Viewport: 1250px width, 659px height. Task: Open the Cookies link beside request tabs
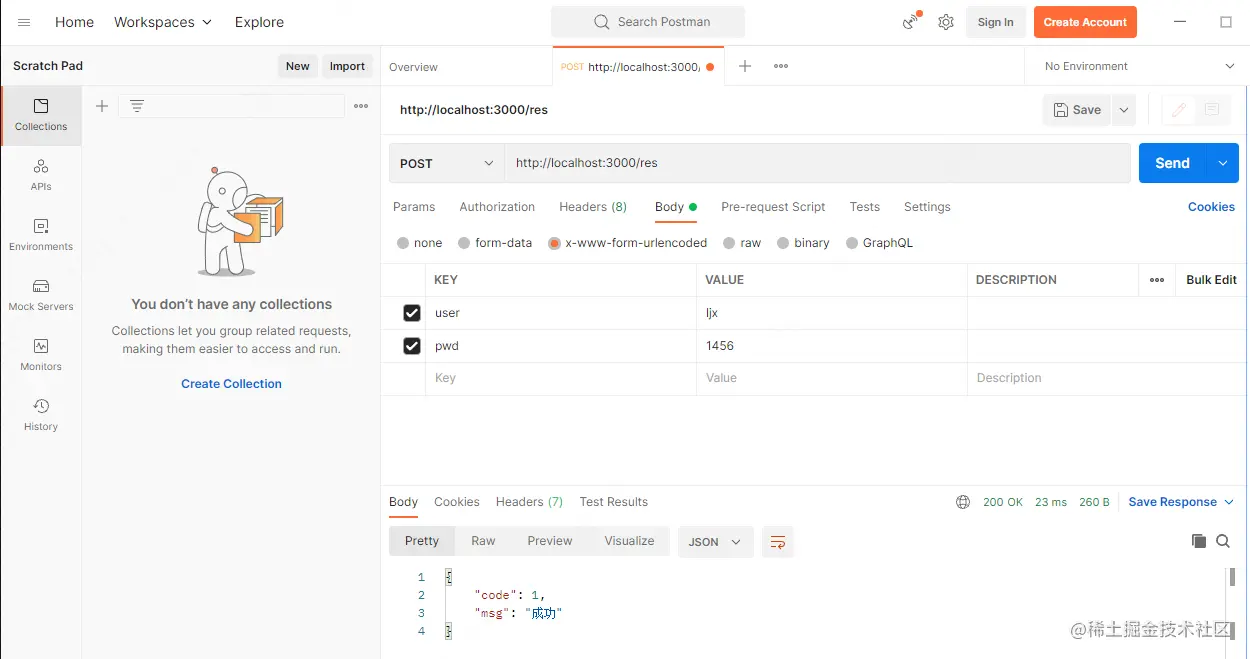pos(1211,207)
